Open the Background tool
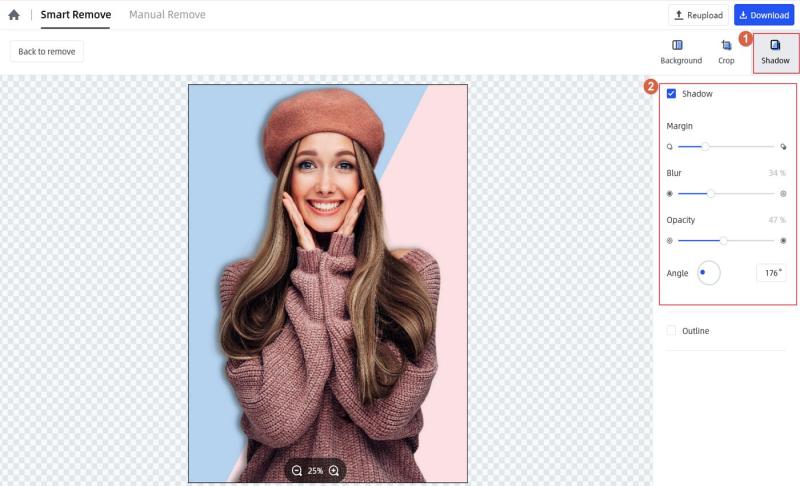The width and height of the screenshot is (800, 486). [x=681, y=52]
